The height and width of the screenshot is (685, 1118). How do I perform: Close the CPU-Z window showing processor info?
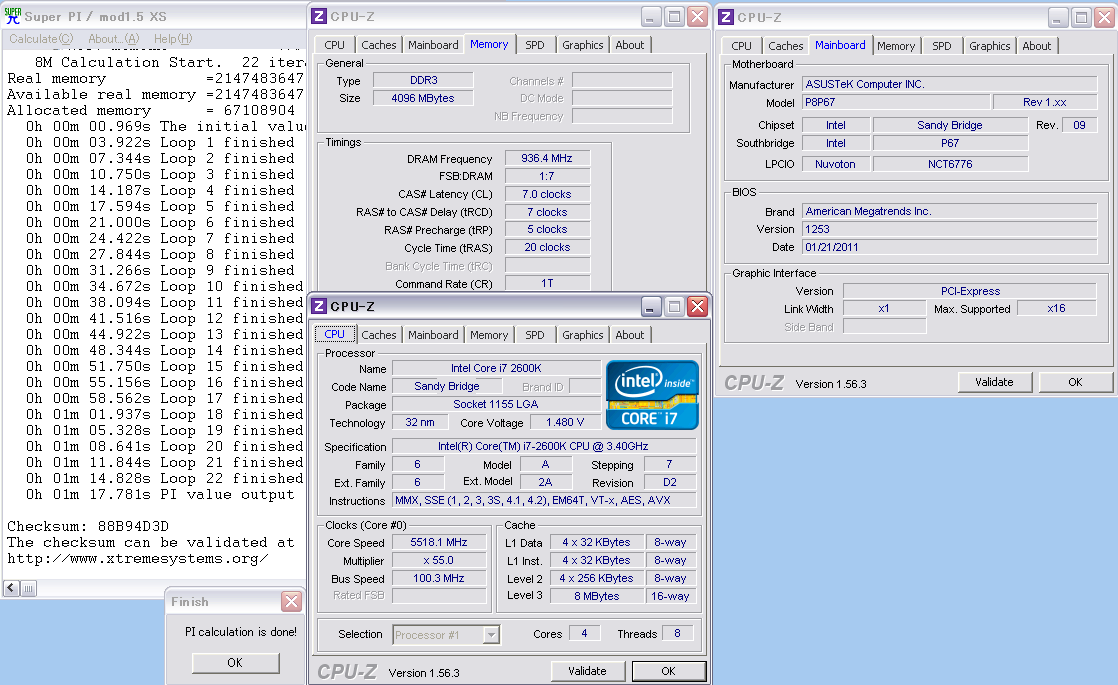[x=697, y=307]
